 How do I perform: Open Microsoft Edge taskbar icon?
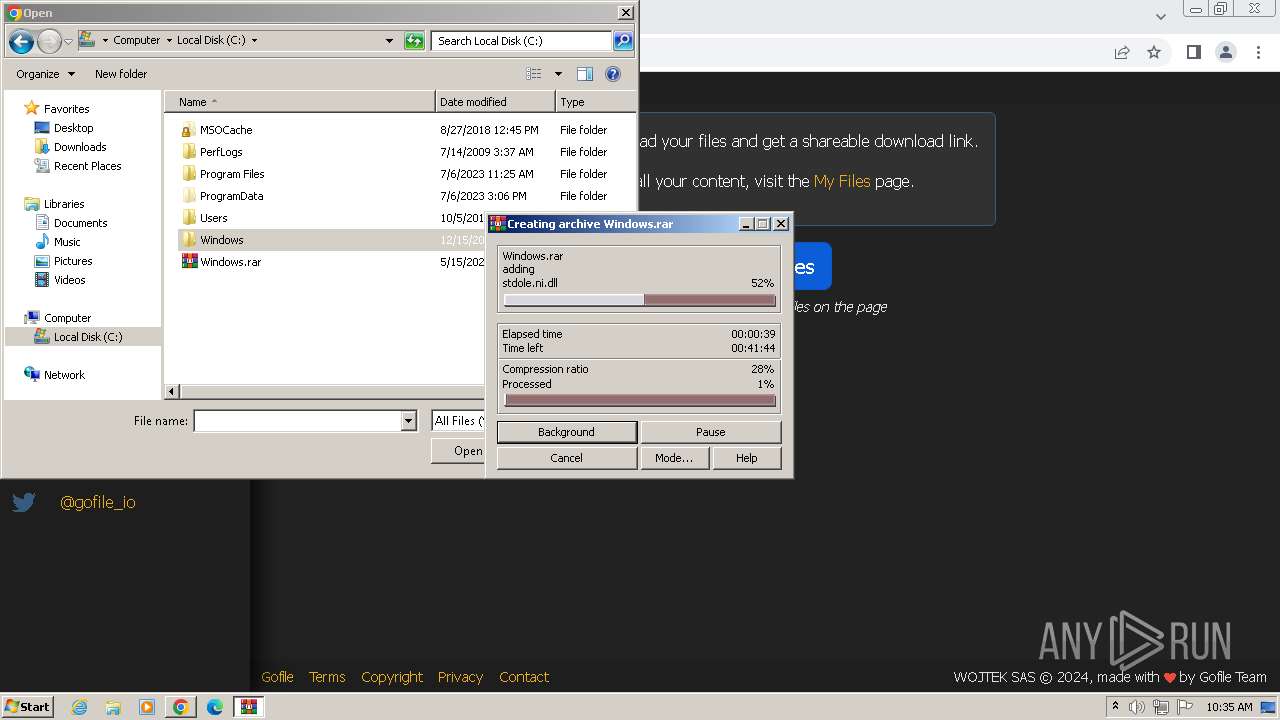tap(214, 707)
